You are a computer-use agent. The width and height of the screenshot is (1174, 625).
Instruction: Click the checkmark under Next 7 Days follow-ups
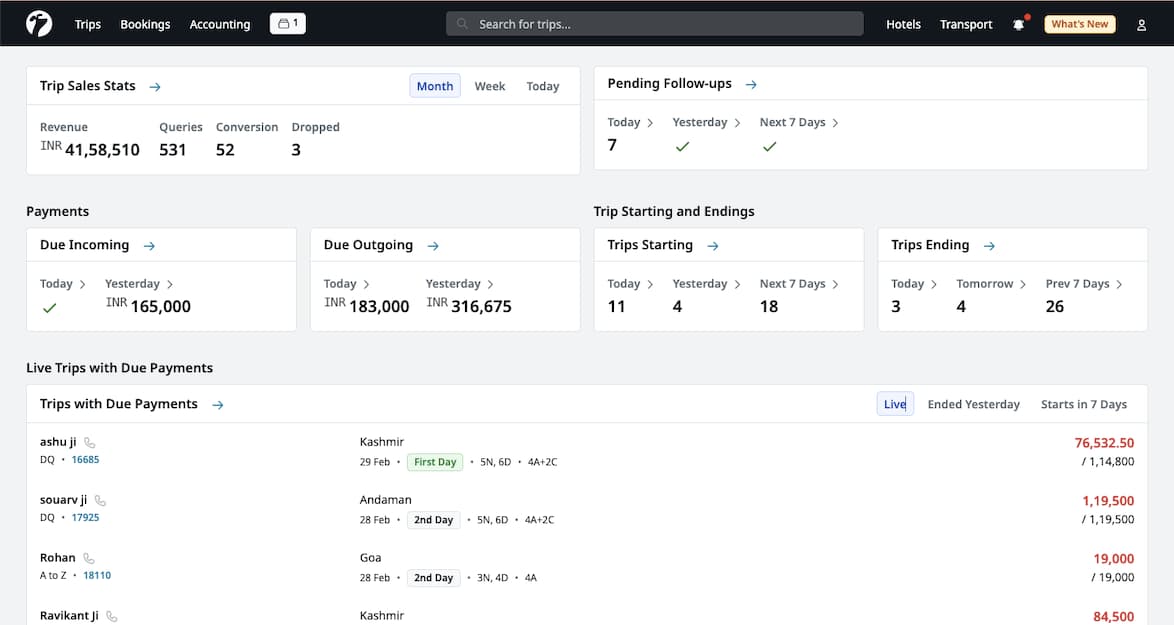click(x=769, y=146)
